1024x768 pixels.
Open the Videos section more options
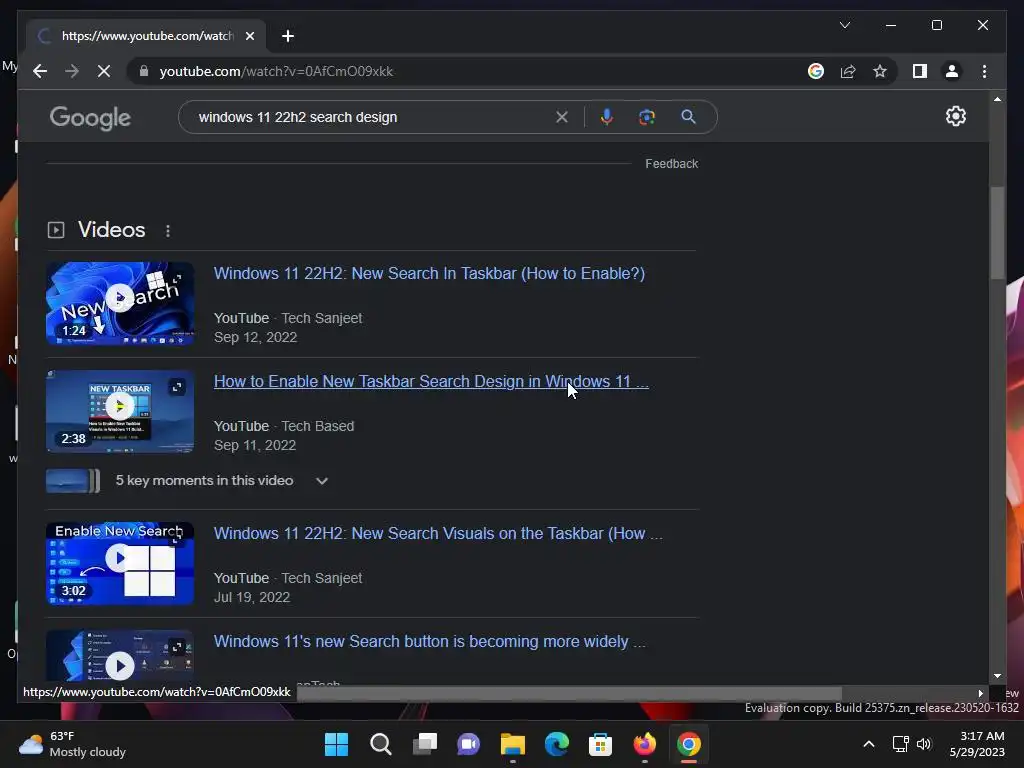click(x=168, y=231)
